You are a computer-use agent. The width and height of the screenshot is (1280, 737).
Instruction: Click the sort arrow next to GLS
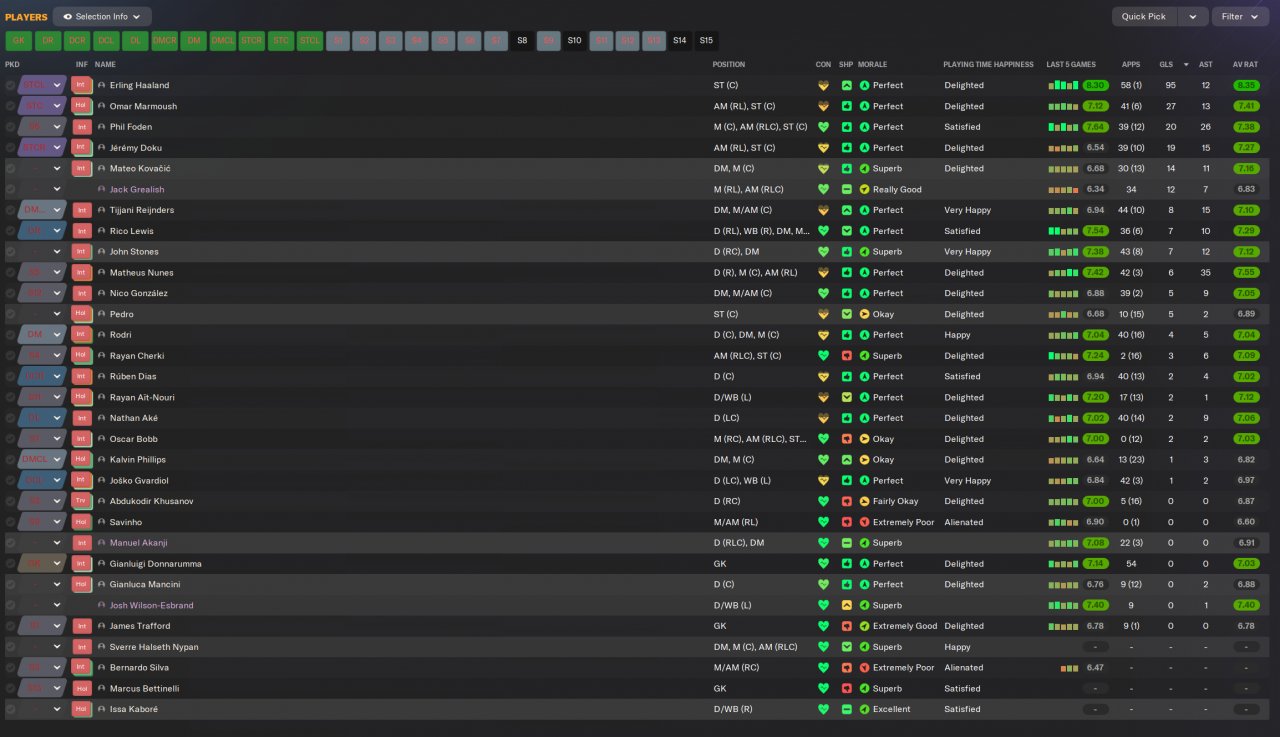[x=1186, y=64]
